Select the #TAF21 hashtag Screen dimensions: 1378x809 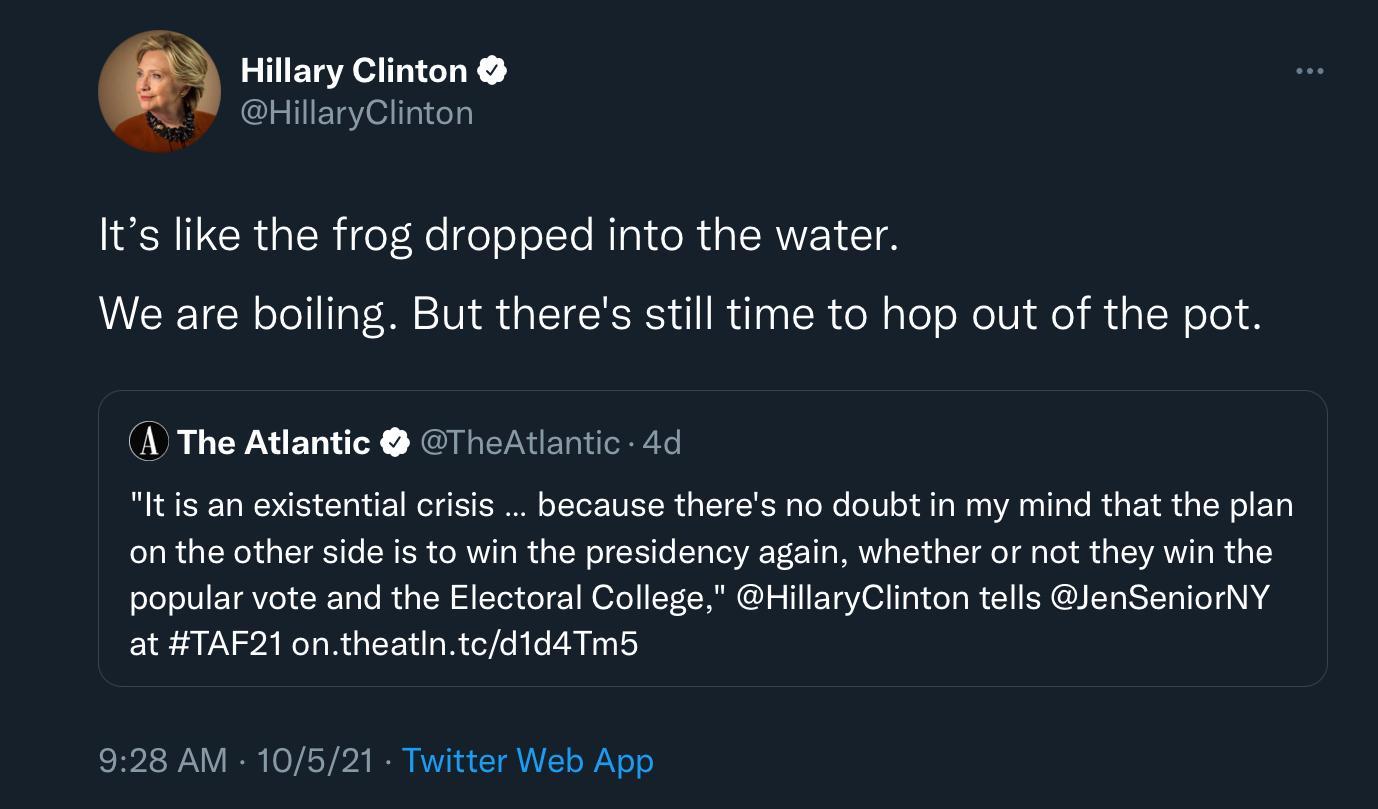coord(220,644)
